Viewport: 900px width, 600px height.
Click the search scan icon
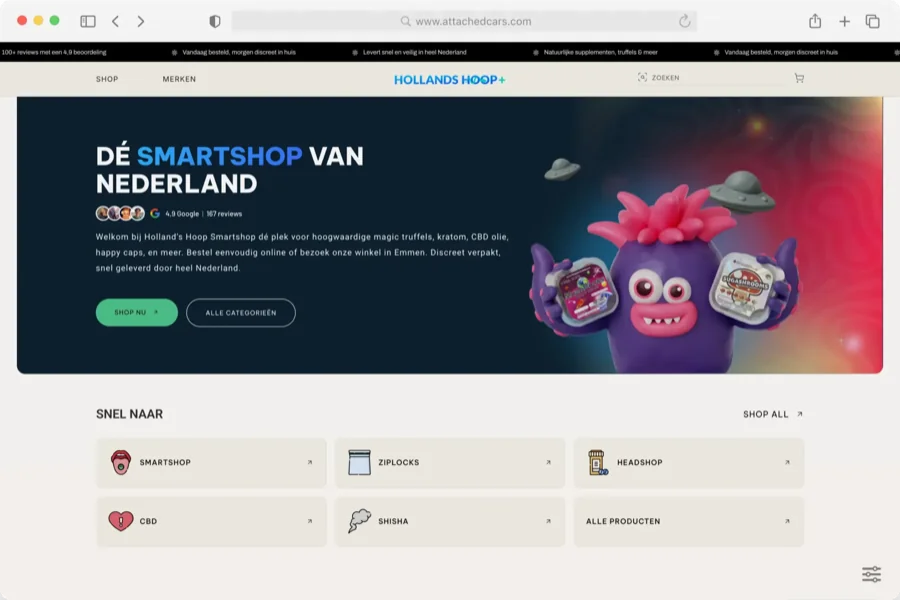[x=642, y=78]
